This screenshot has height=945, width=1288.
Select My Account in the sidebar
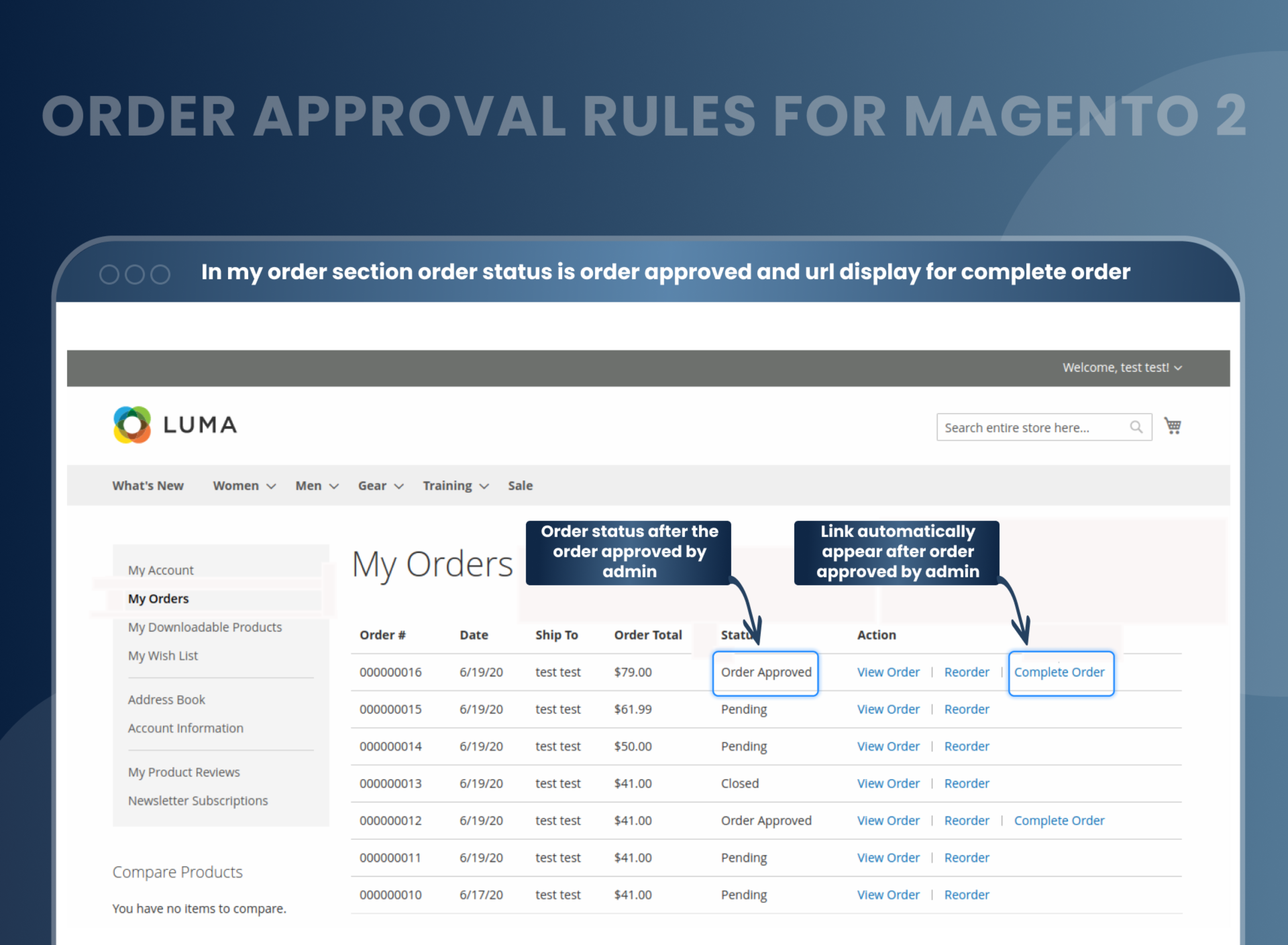pyautogui.click(x=161, y=570)
